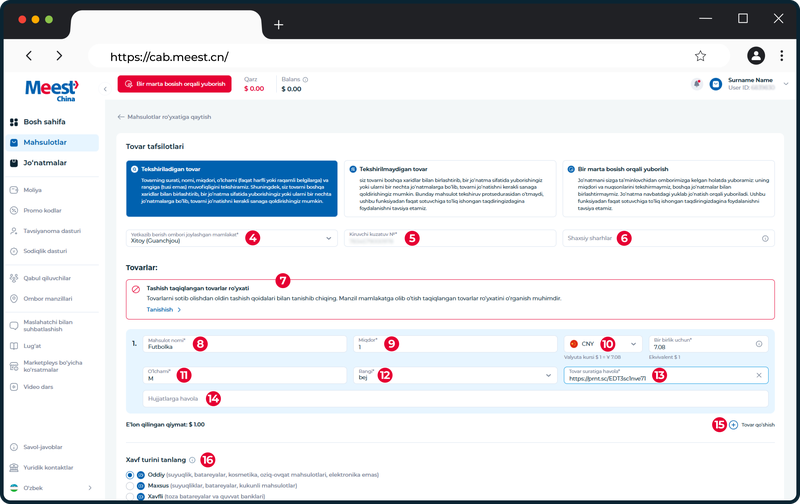800x504 pixels.
Task: Clear the product photo link field
Action: coord(759,375)
